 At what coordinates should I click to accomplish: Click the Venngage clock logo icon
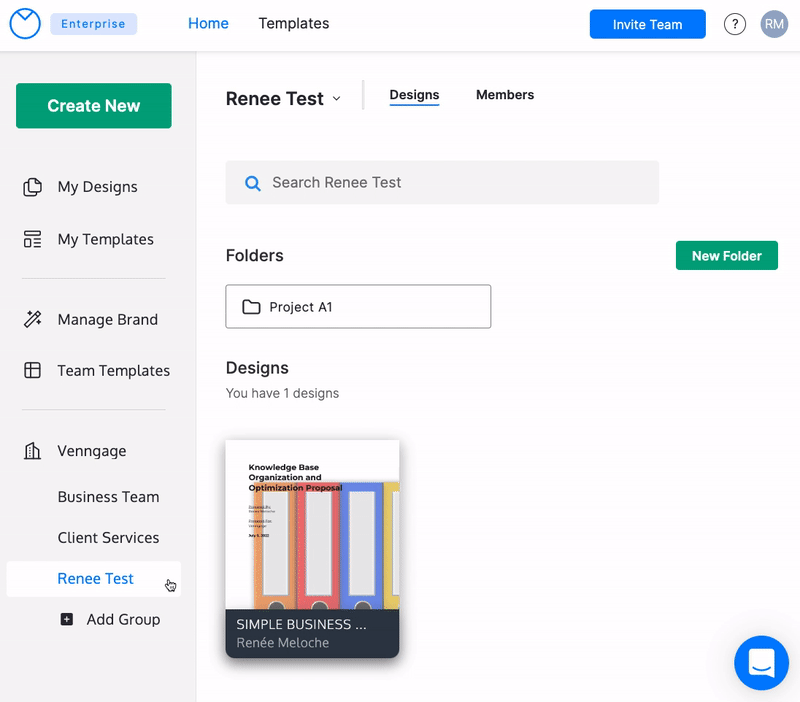24,24
